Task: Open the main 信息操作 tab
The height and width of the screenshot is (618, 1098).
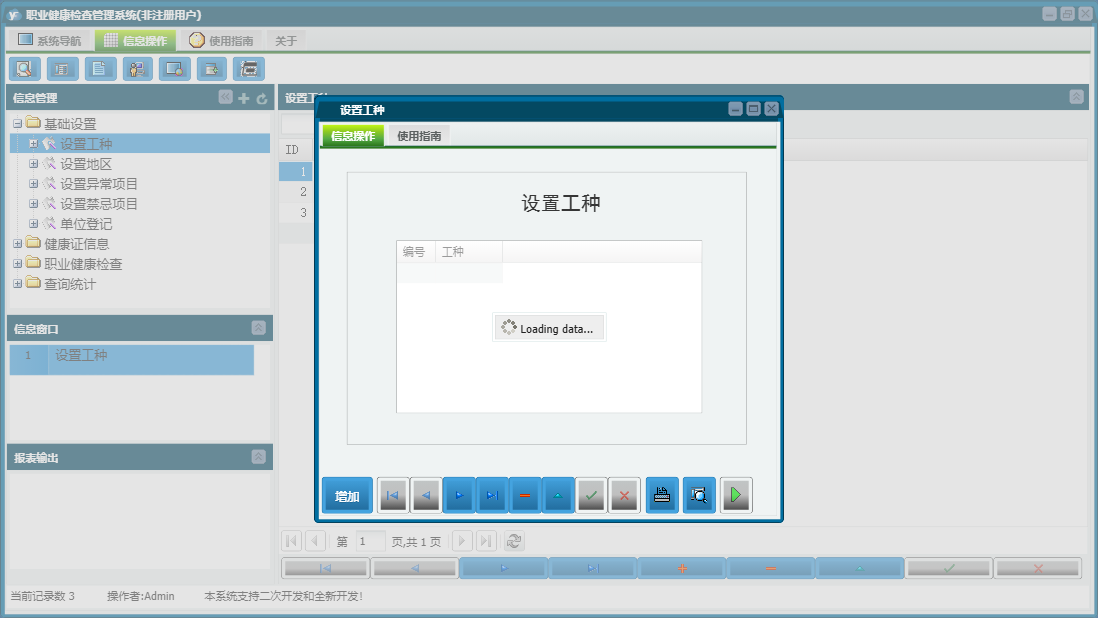Action: pos(136,41)
